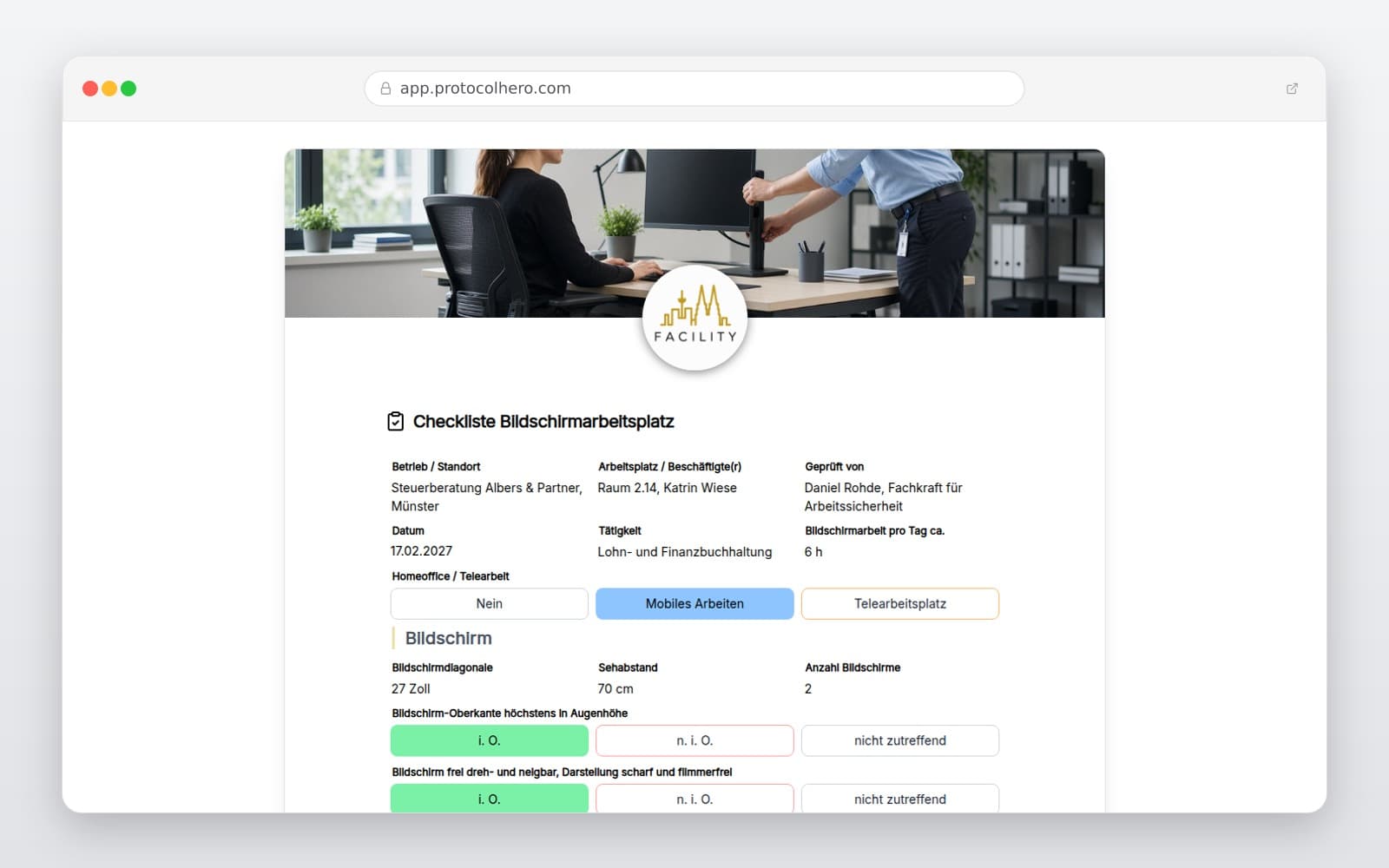The height and width of the screenshot is (868, 1389).
Task: Click 'Daniel Rohde, Fachkraft für Arbeitssicherheit' value
Action: point(883,497)
